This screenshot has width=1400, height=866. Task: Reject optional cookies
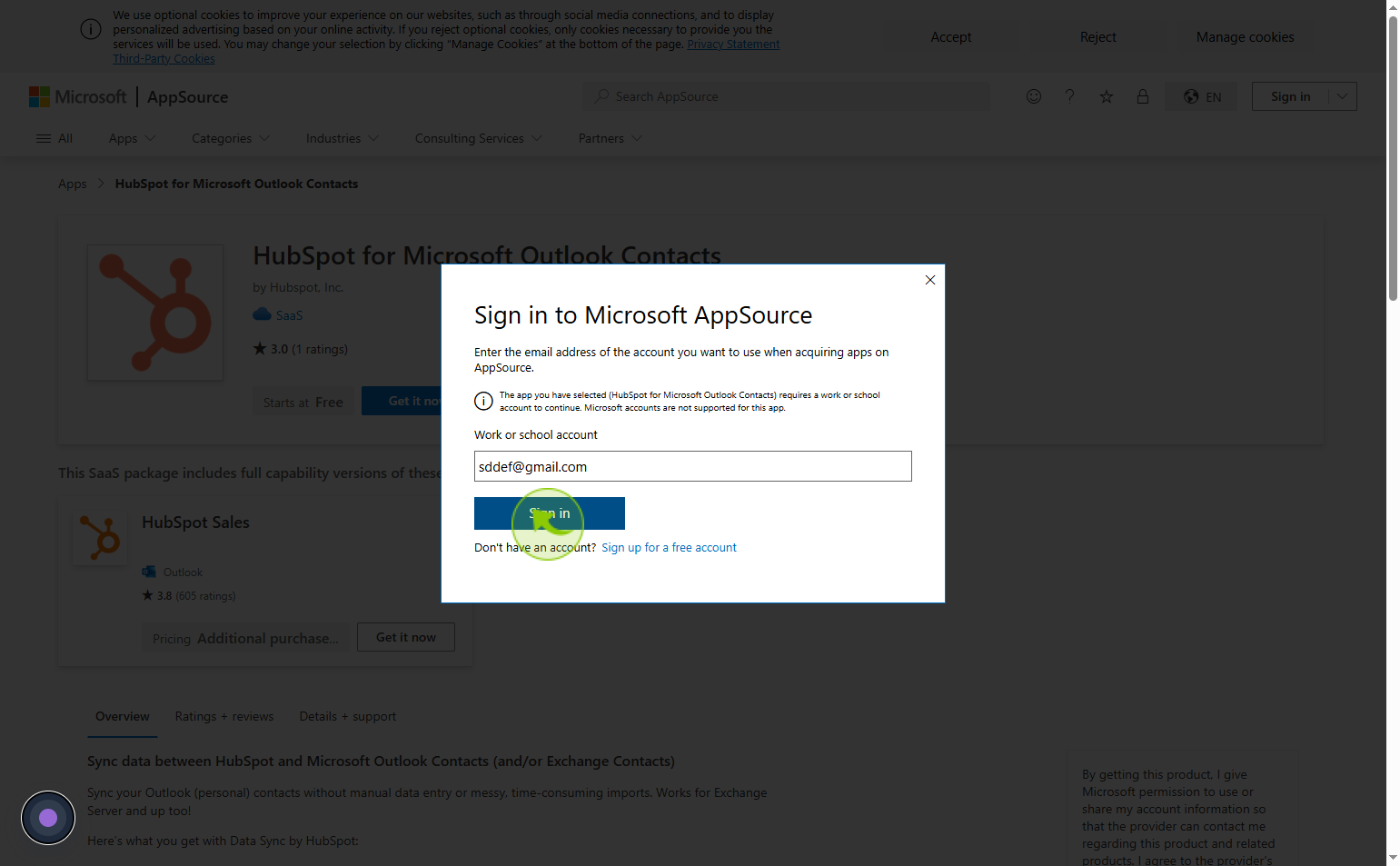[1097, 37]
